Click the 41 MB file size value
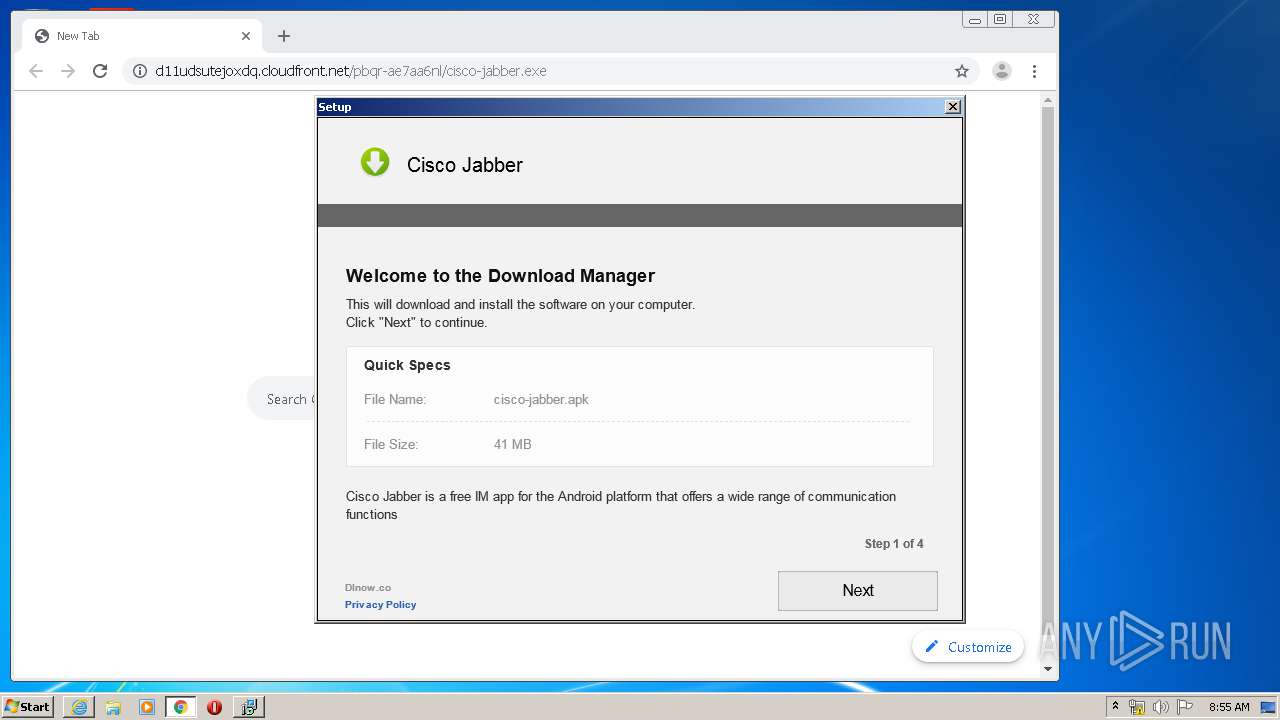Image resolution: width=1280 pixels, height=720 pixels. (x=512, y=444)
